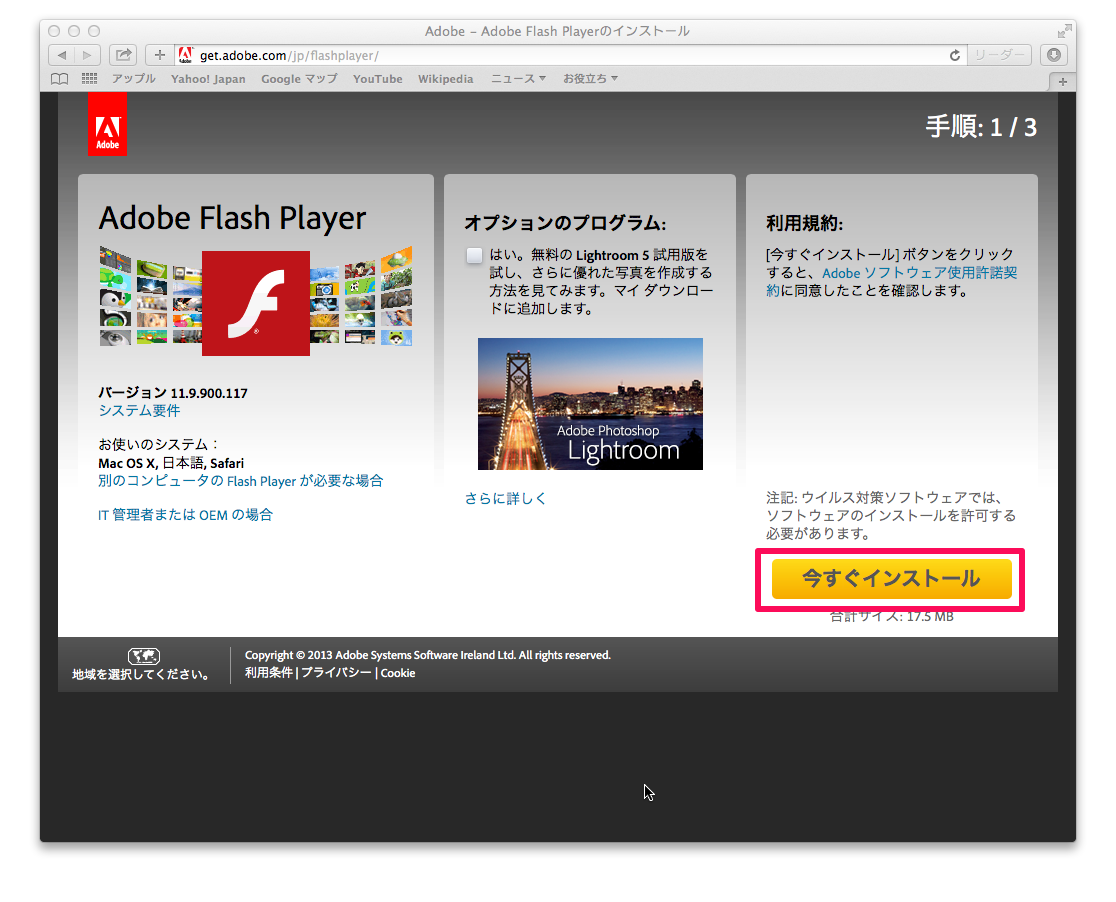Open the YouTube bookmark
The width and height of the screenshot is (1116, 902).
click(377, 79)
